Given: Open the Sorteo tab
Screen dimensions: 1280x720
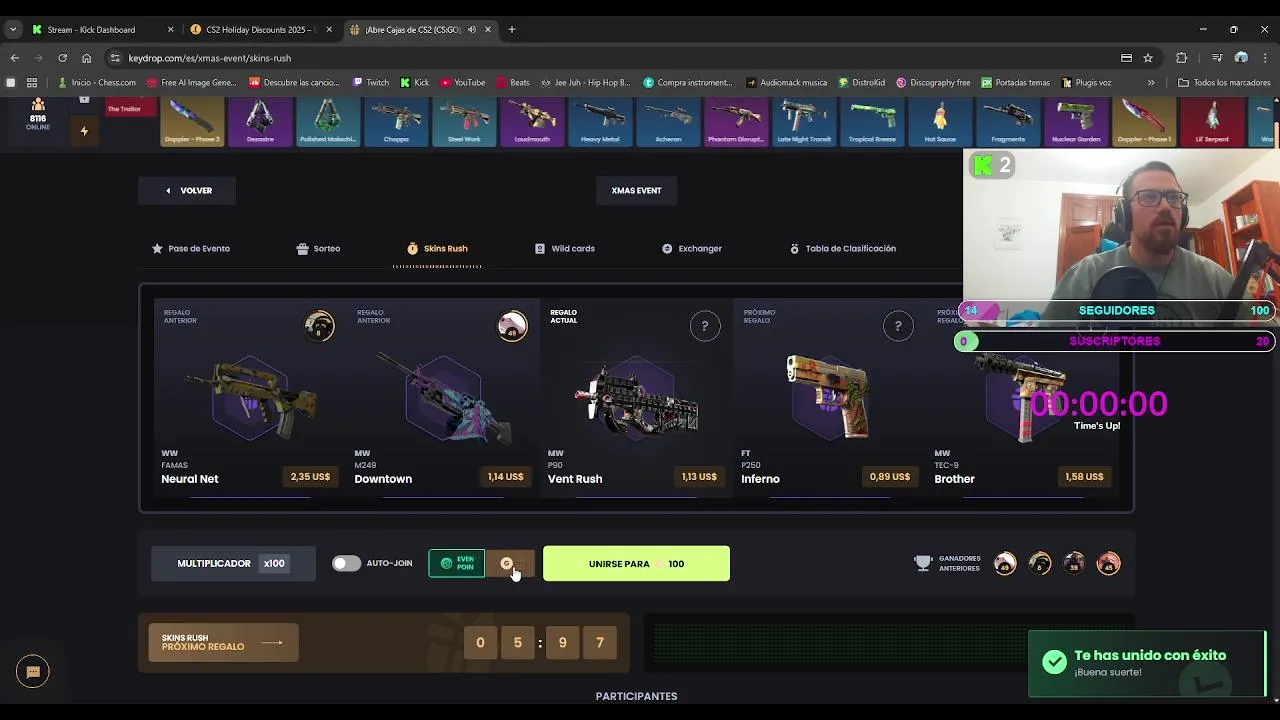Looking at the screenshot, I should coord(318,248).
